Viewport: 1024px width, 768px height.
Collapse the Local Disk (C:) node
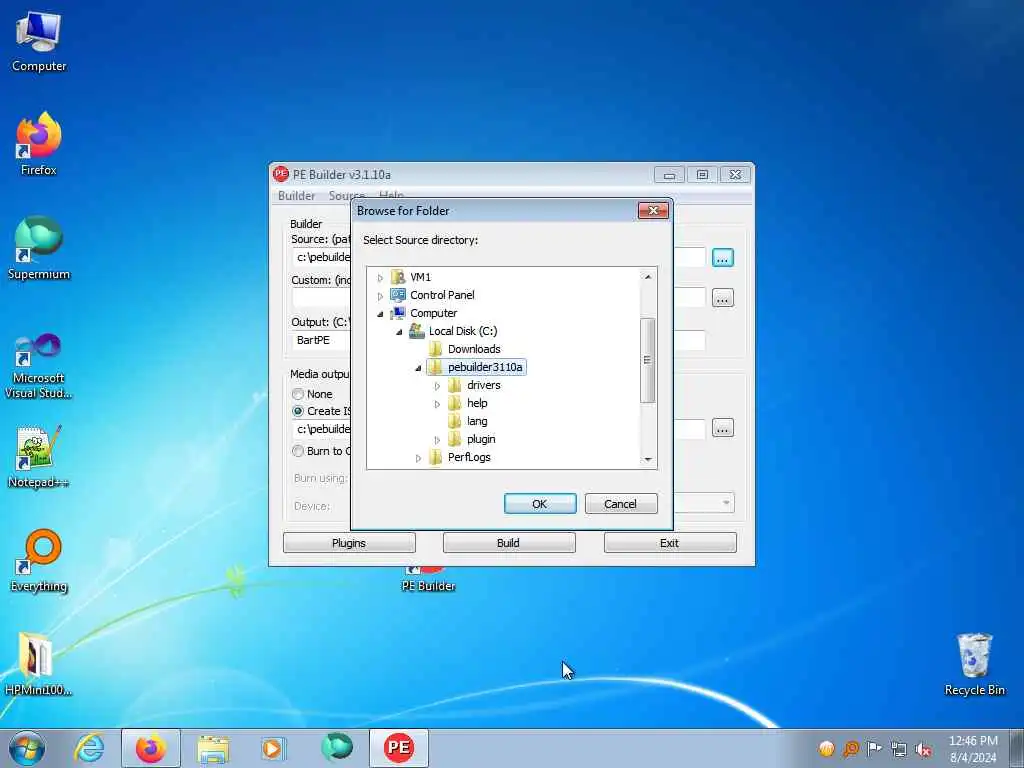click(x=399, y=332)
